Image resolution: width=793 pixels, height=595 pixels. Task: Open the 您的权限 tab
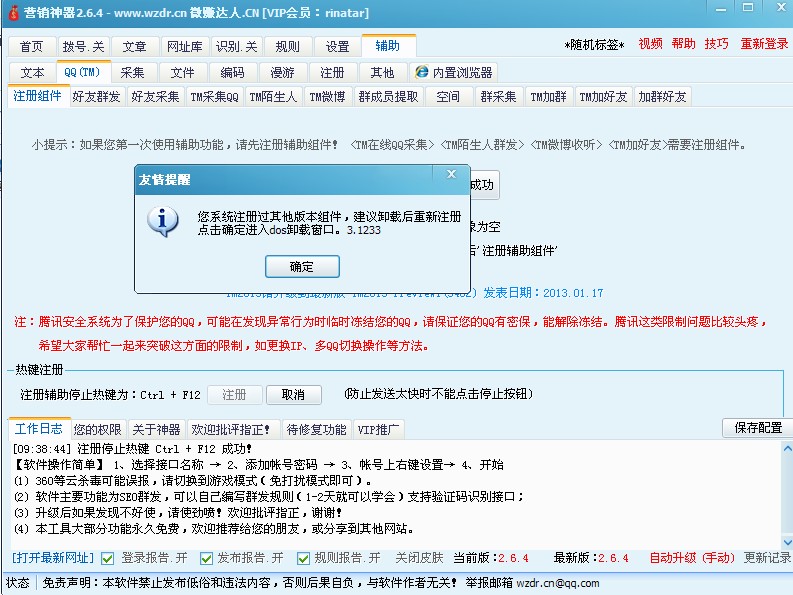[98, 430]
